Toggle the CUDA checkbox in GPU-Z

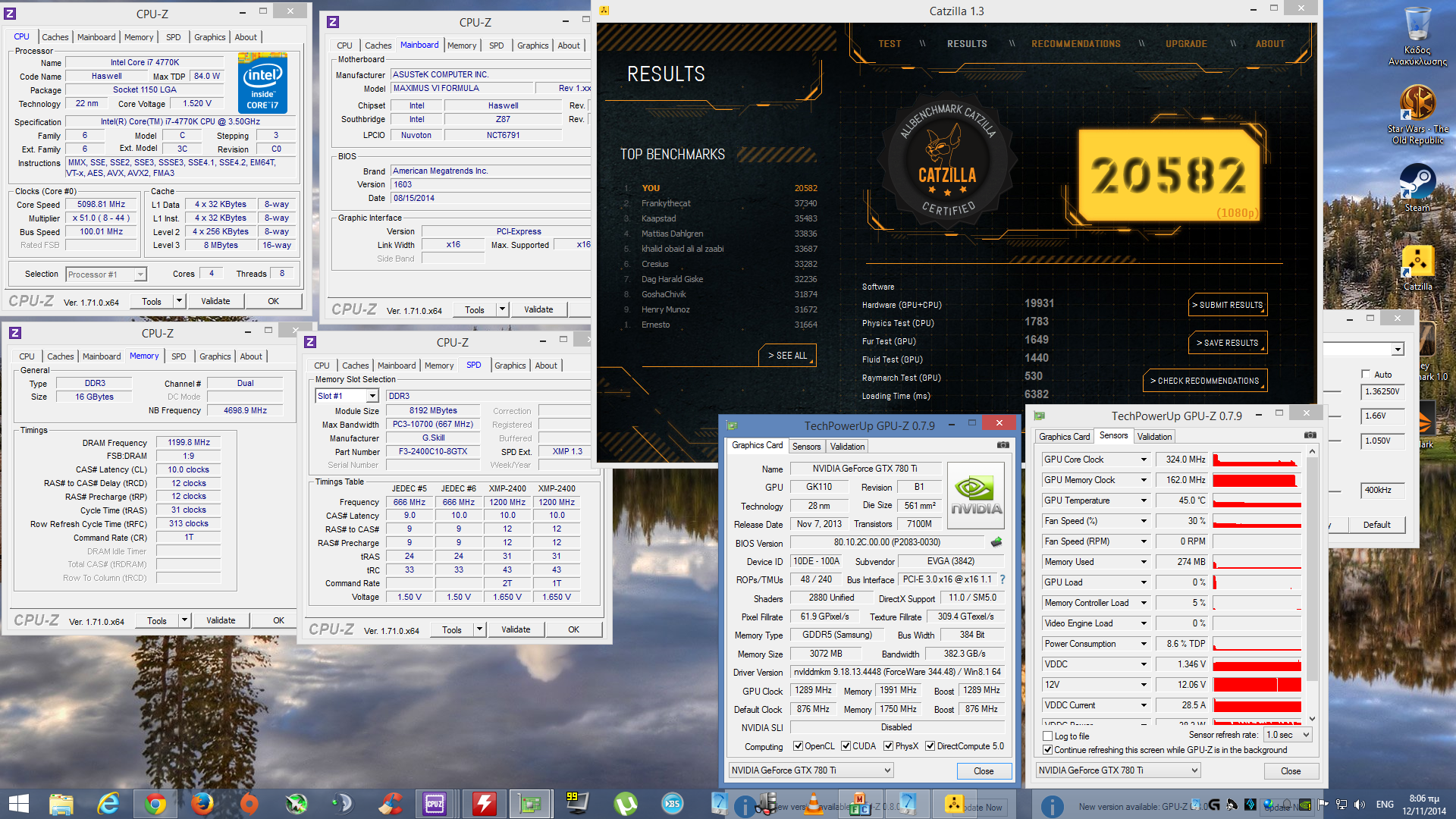[x=846, y=746]
